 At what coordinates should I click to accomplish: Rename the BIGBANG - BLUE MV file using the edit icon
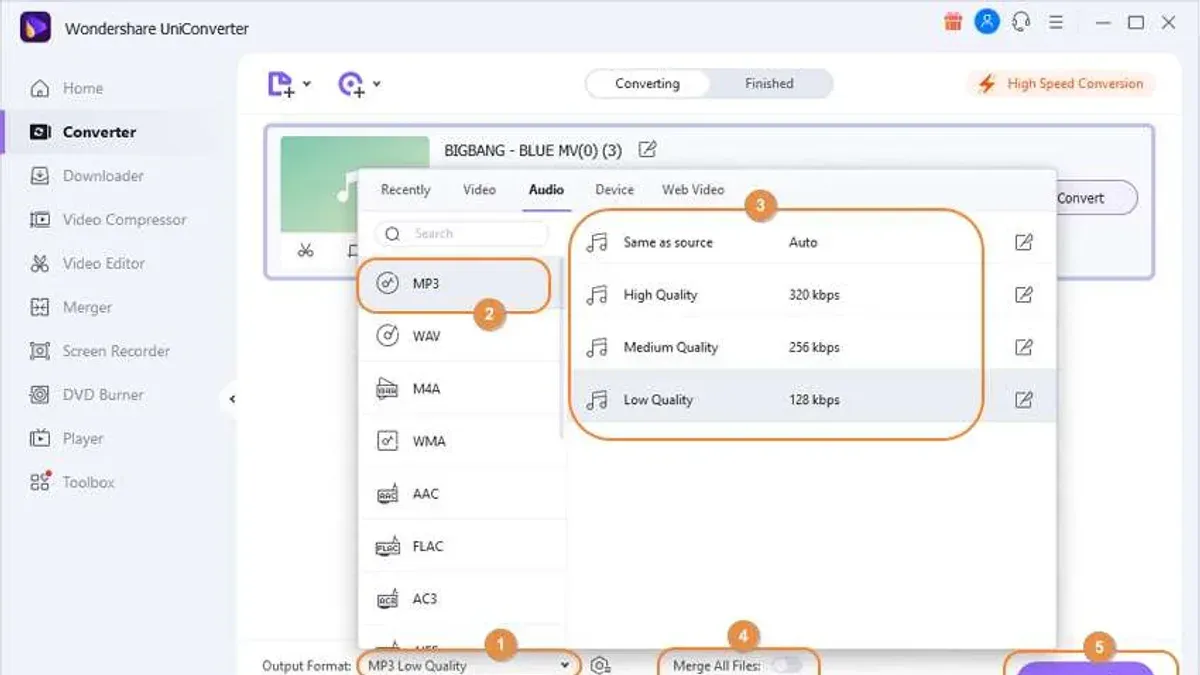tap(647, 150)
